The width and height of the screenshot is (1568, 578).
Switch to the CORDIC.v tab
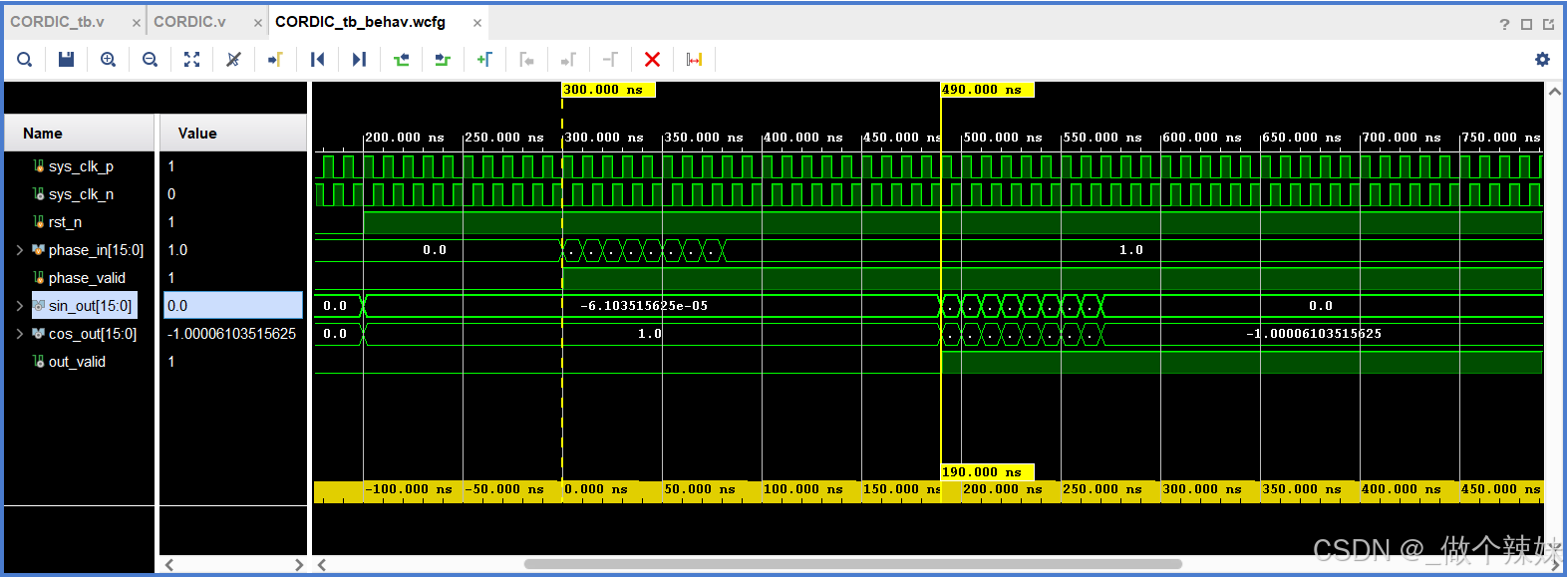189,22
